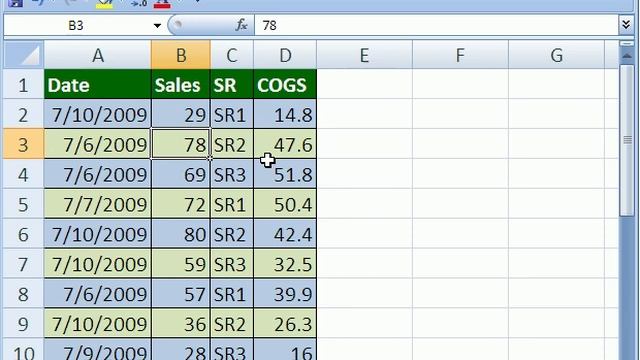Open the Name Box dropdown arrow
The height and width of the screenshot is (360, 640).
(157, 26)
